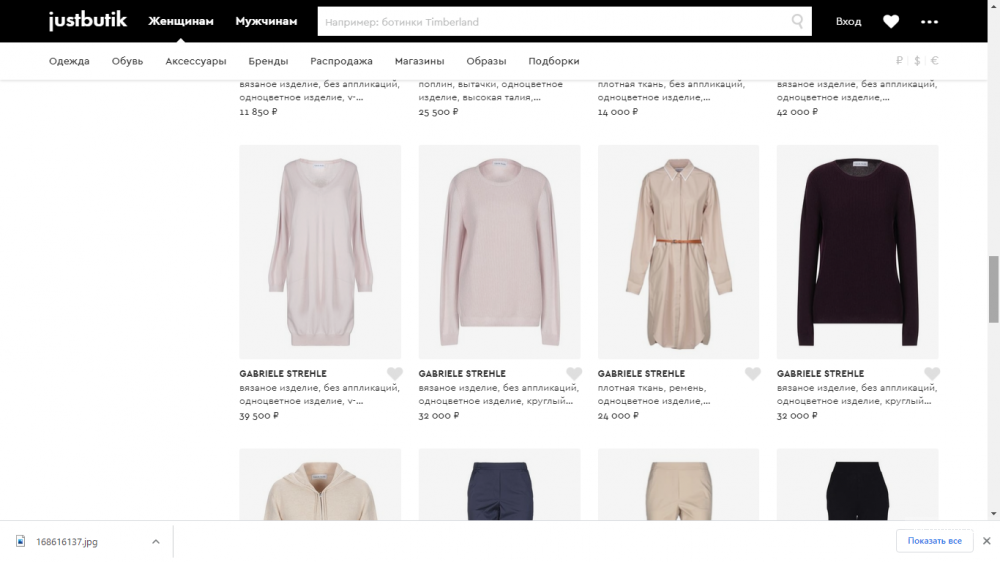Click the 168616137.jpg download file name
Image resolution: width=1000 pixels, height=562 pixels.
(x=67, y=542)
